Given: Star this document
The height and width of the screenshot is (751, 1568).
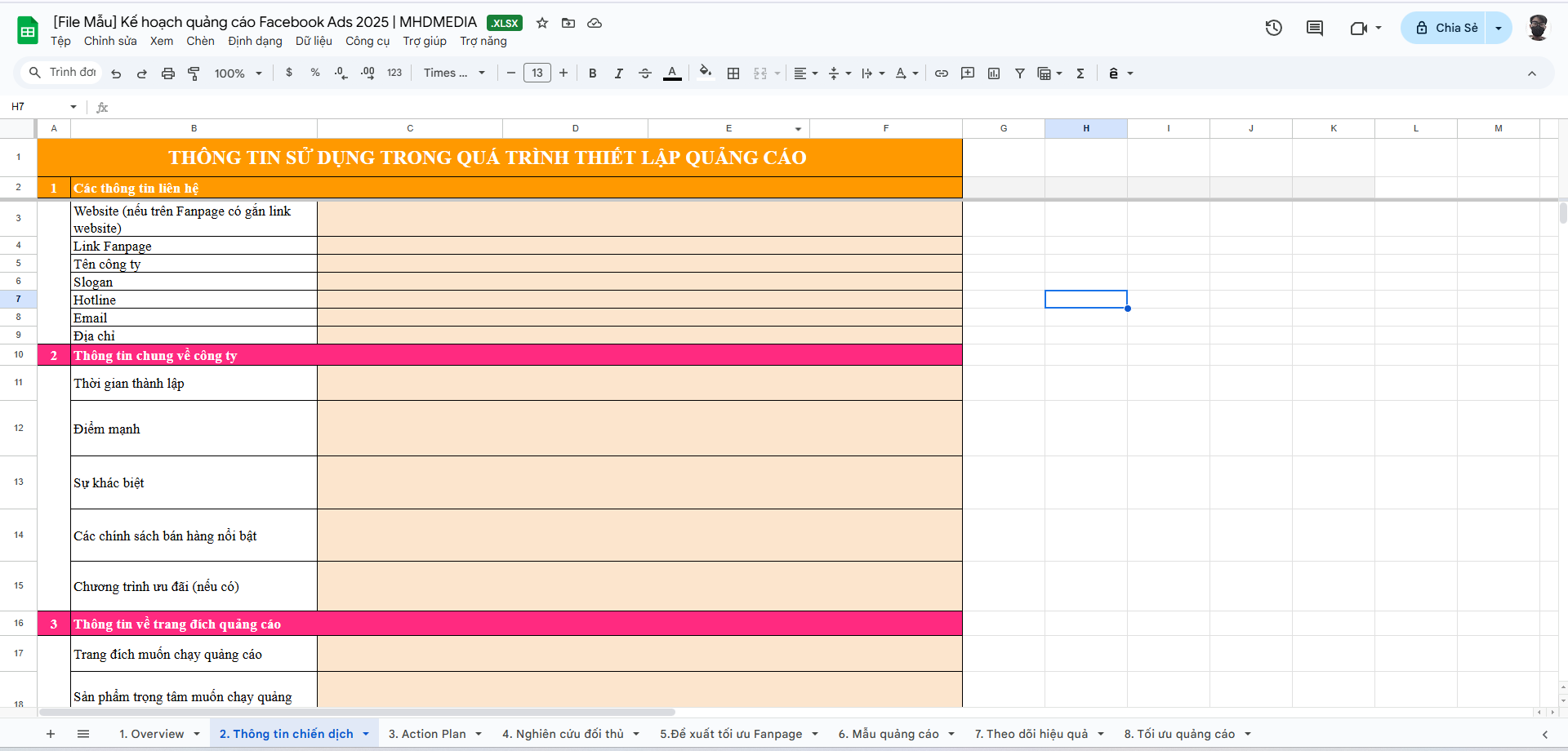Looking at the screenshot, I should coord(542,23).
